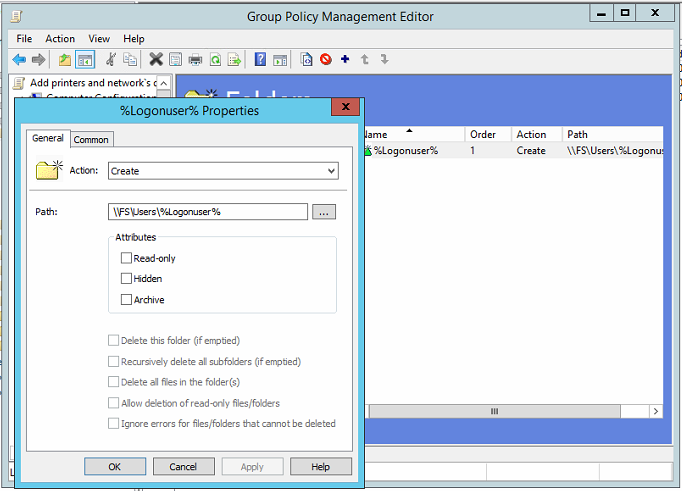Select Add printers and network's tree node
The height and width of the screenshot is (491, 682).
(93, 83)
